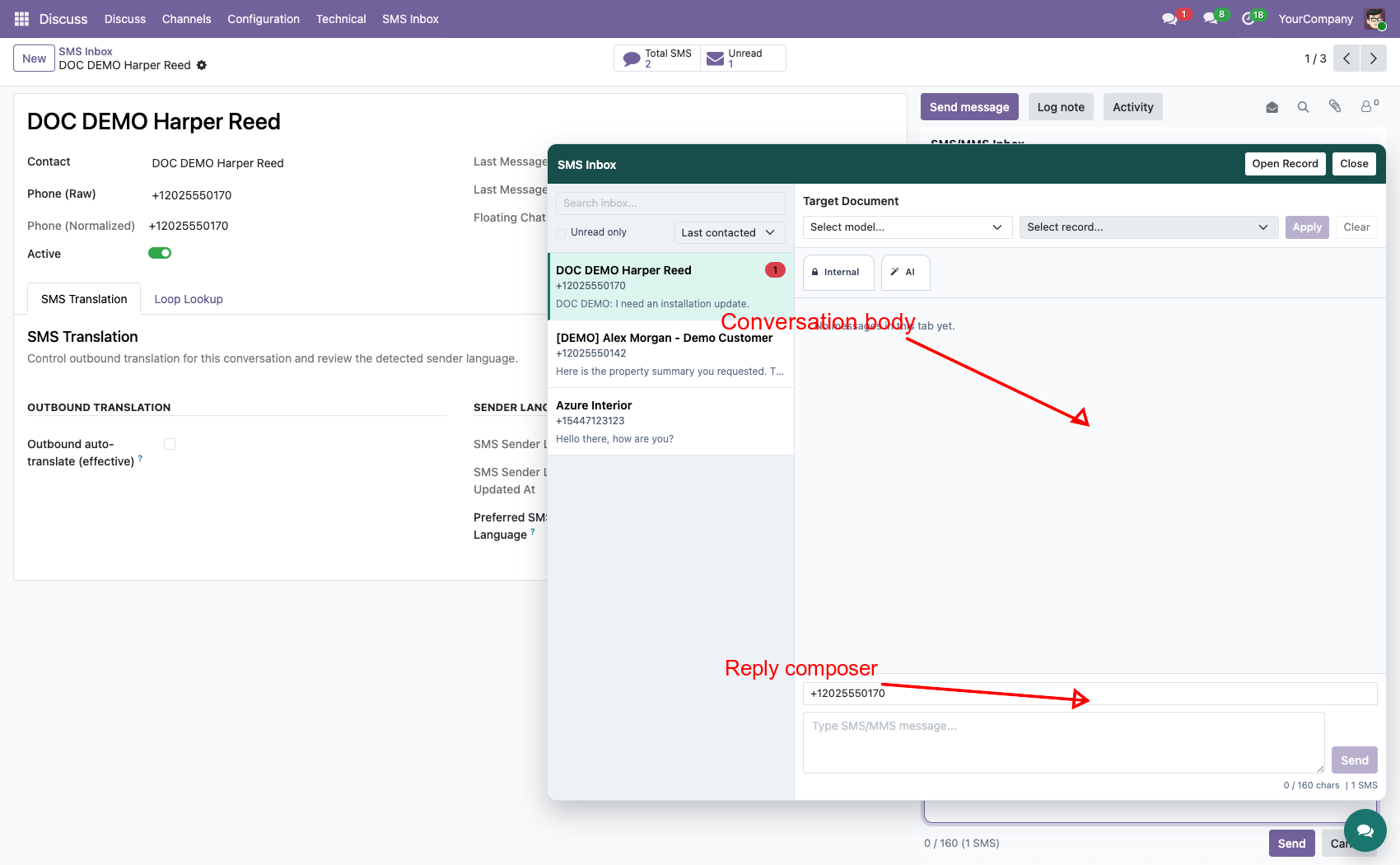Click New record button
This screenshot has width=1400, height=865.
click(35, 58)
